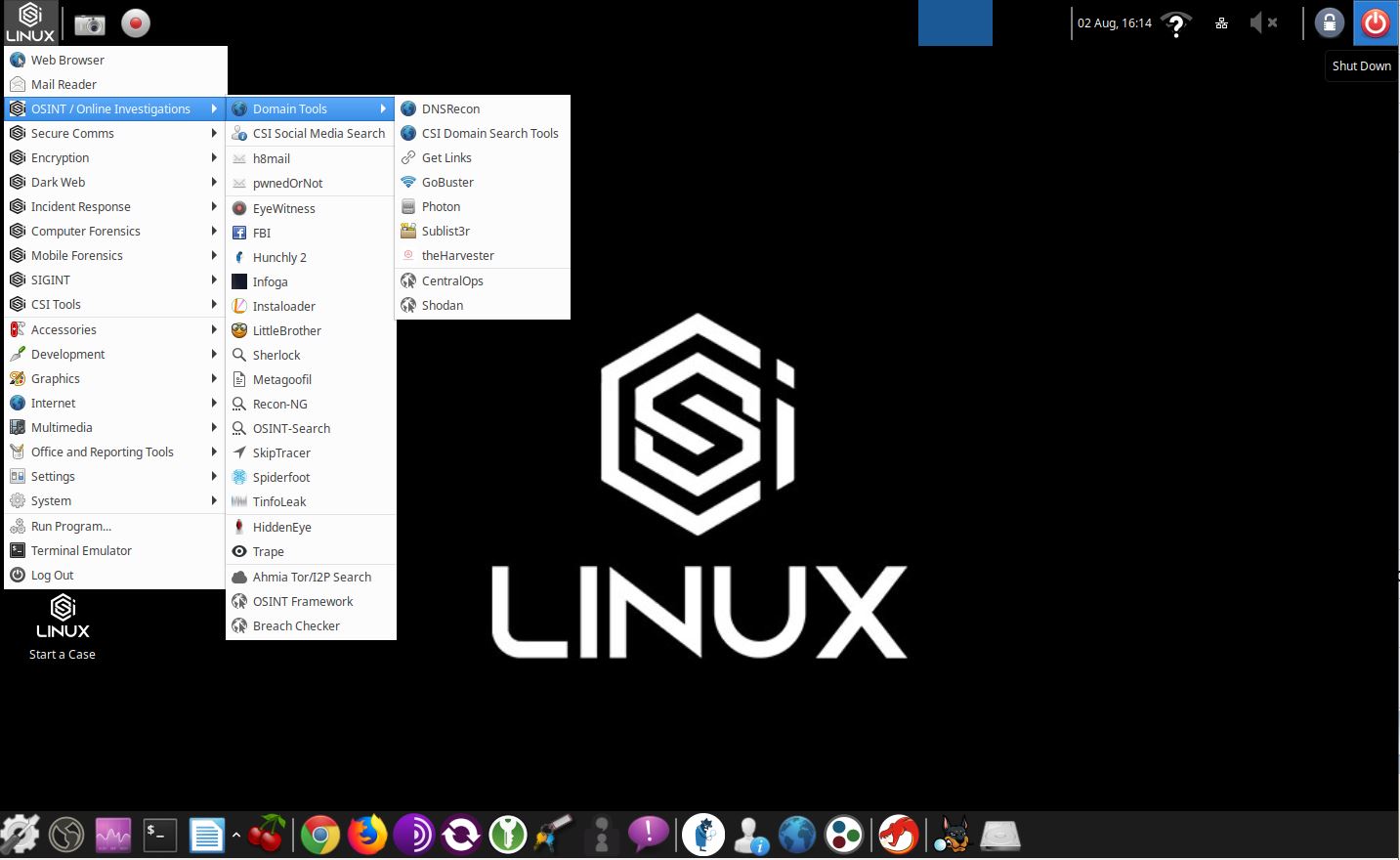
Task: Open the CSI Linux main menu button
Action: tap(30, 22)
